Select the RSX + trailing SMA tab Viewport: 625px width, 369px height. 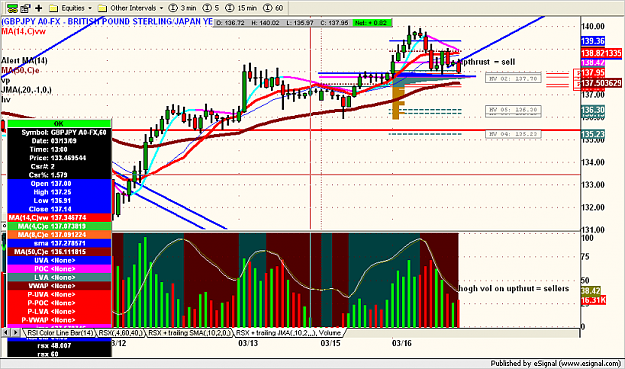(190, 332)
